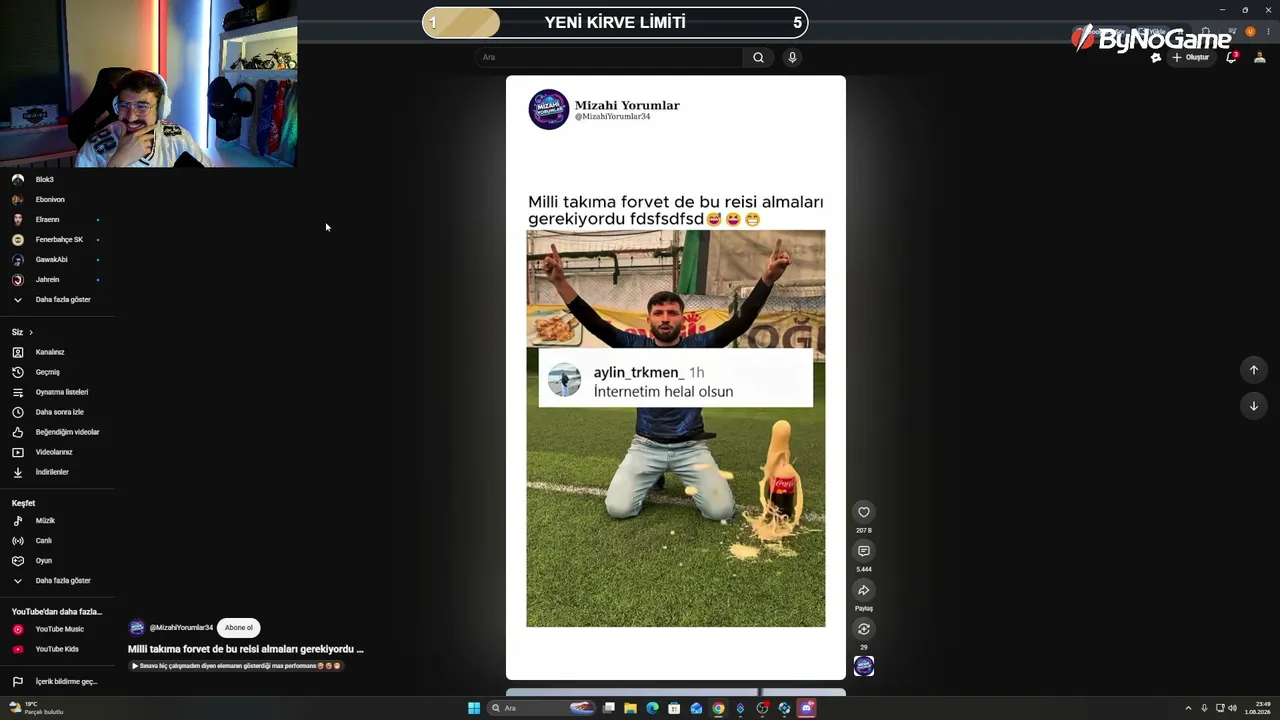
Task: Open the linked video chip under the title
Action: click(236, 666)
